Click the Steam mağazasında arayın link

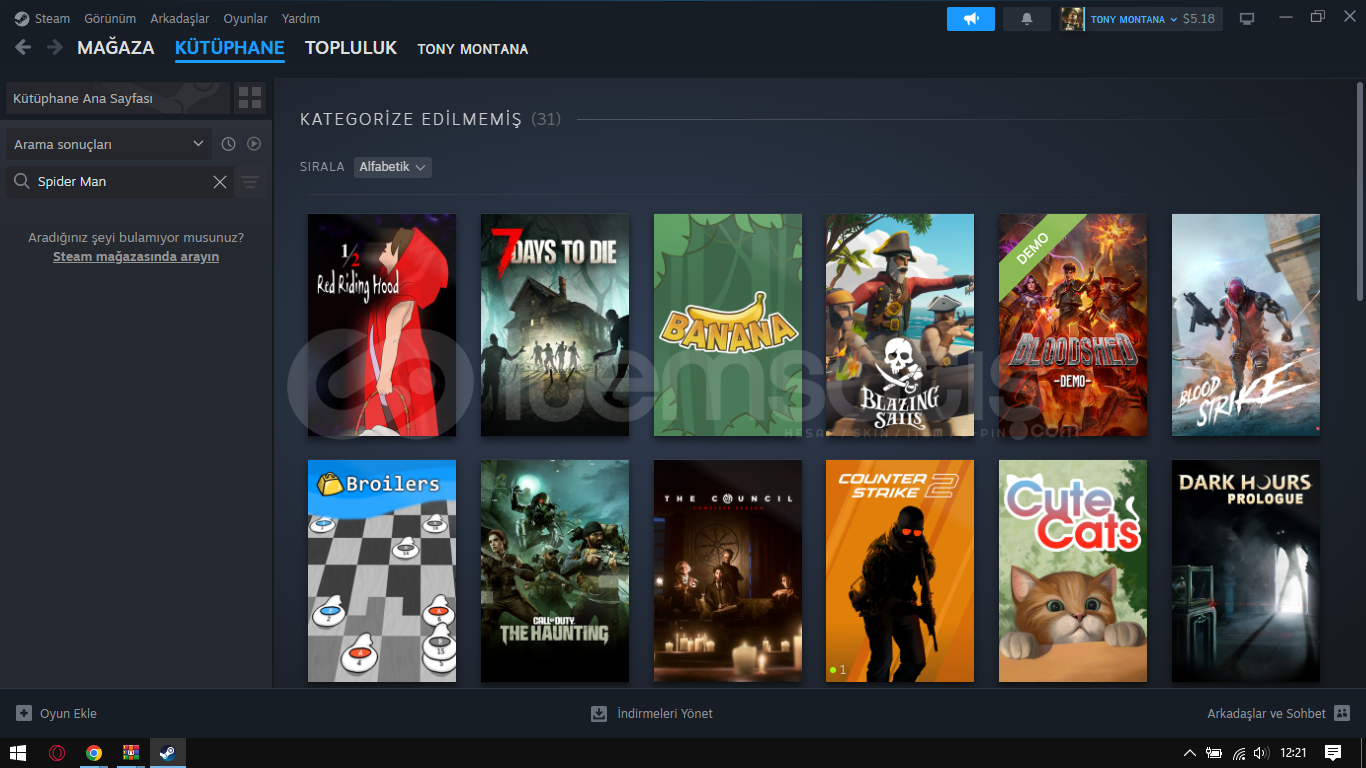pos(136,257)
